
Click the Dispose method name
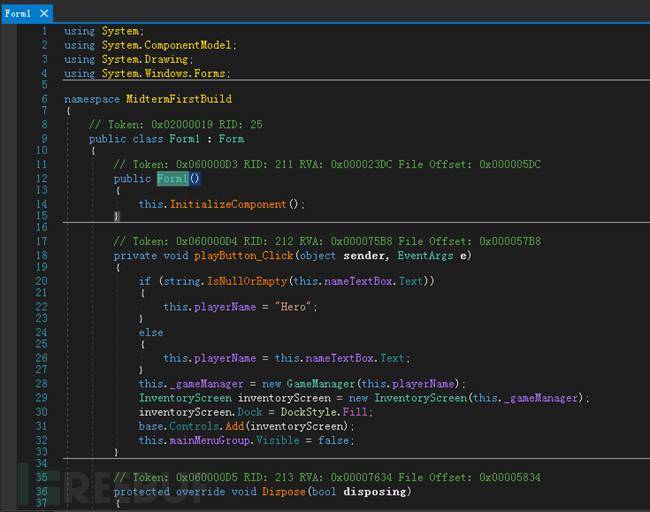coord(284,492)
